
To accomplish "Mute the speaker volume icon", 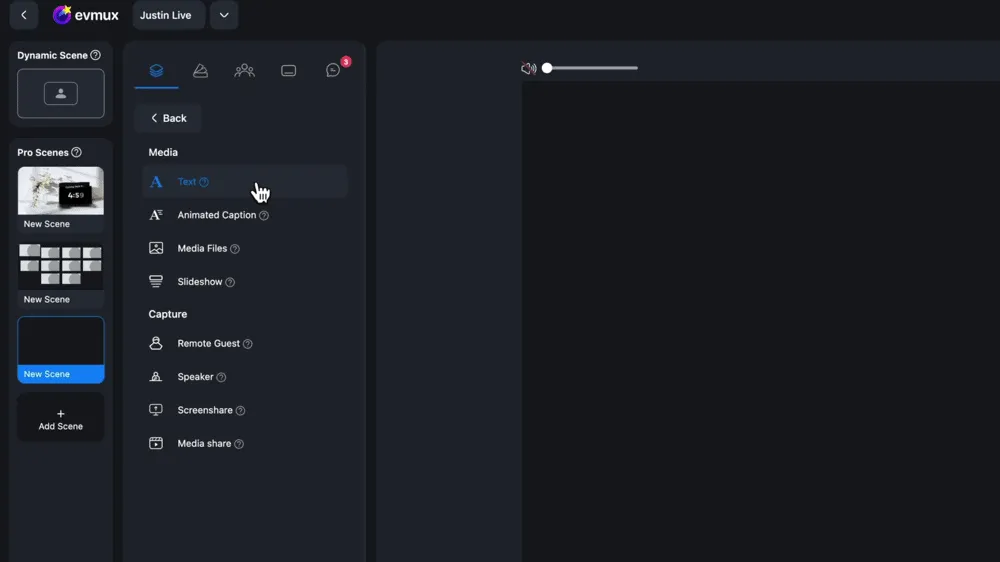I will (x=528, y=68).
